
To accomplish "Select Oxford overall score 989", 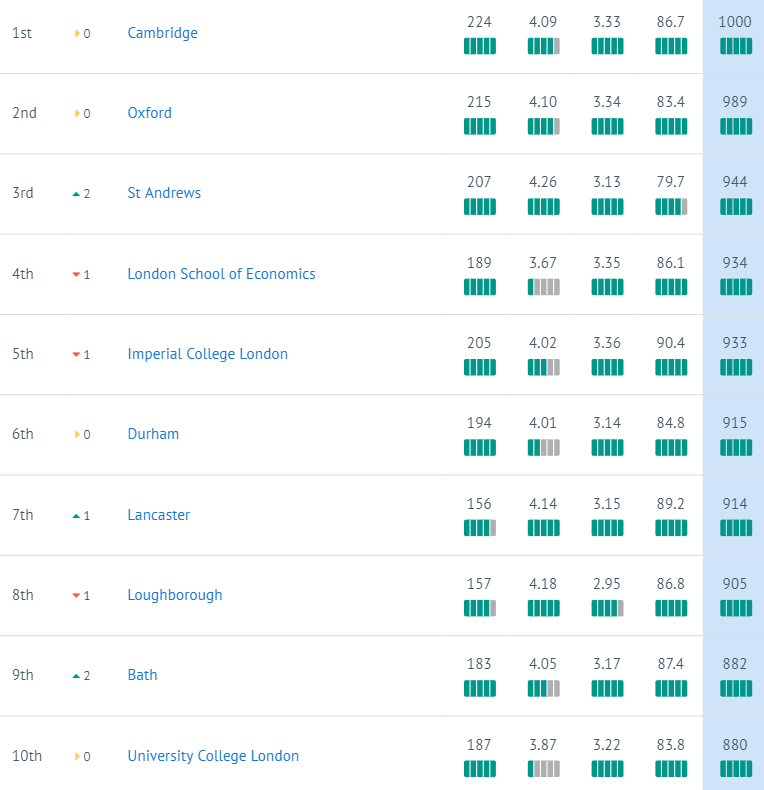I will tap(735, 102).
